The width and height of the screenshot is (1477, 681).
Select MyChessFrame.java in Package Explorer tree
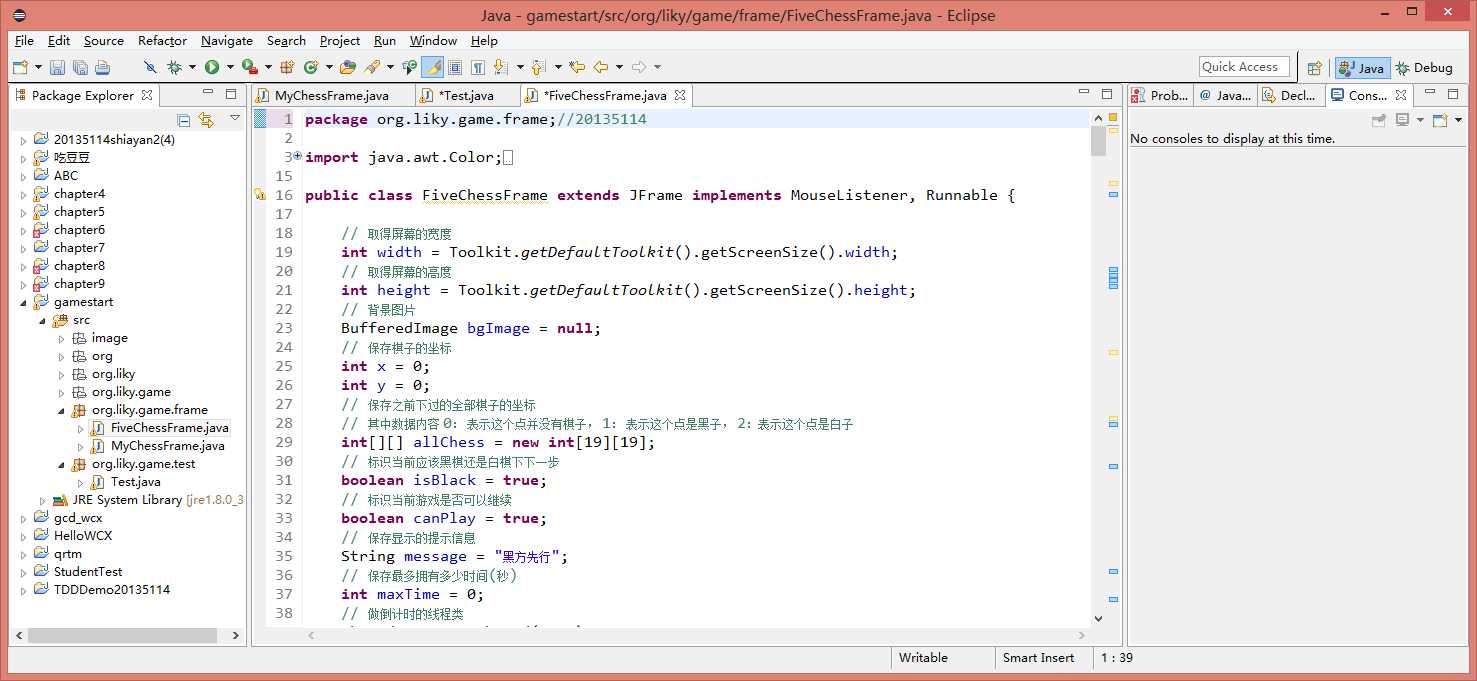158,446
